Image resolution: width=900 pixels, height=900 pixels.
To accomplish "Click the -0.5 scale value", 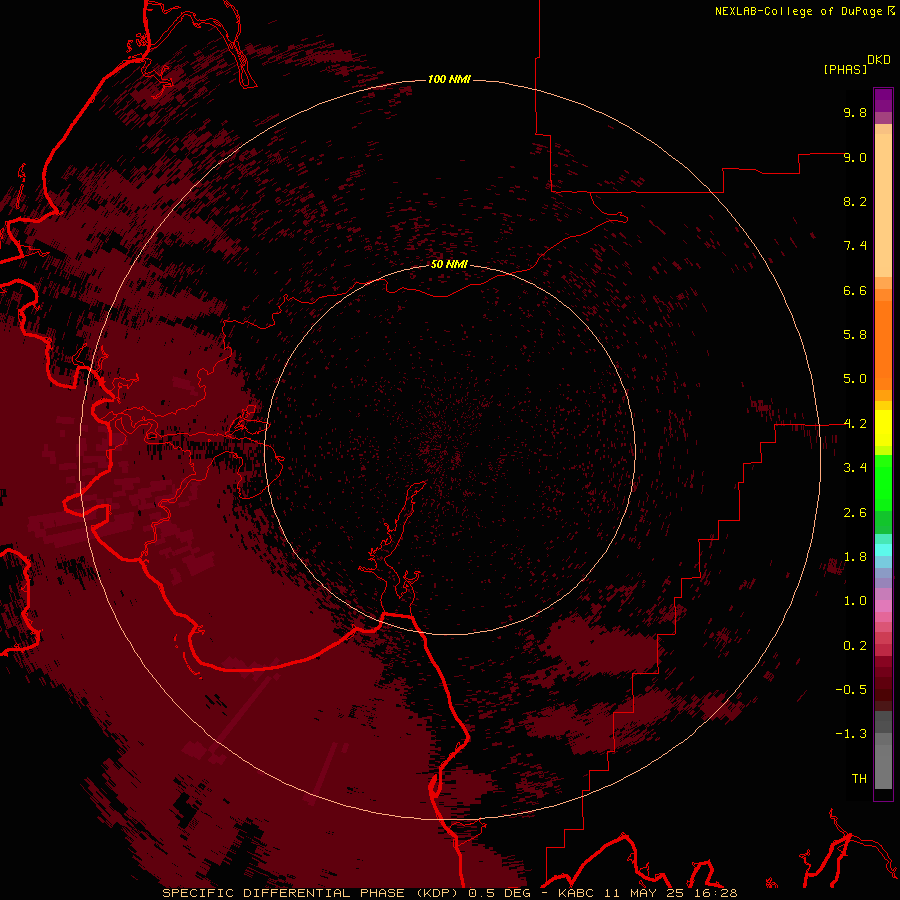I will coord(851,690).
